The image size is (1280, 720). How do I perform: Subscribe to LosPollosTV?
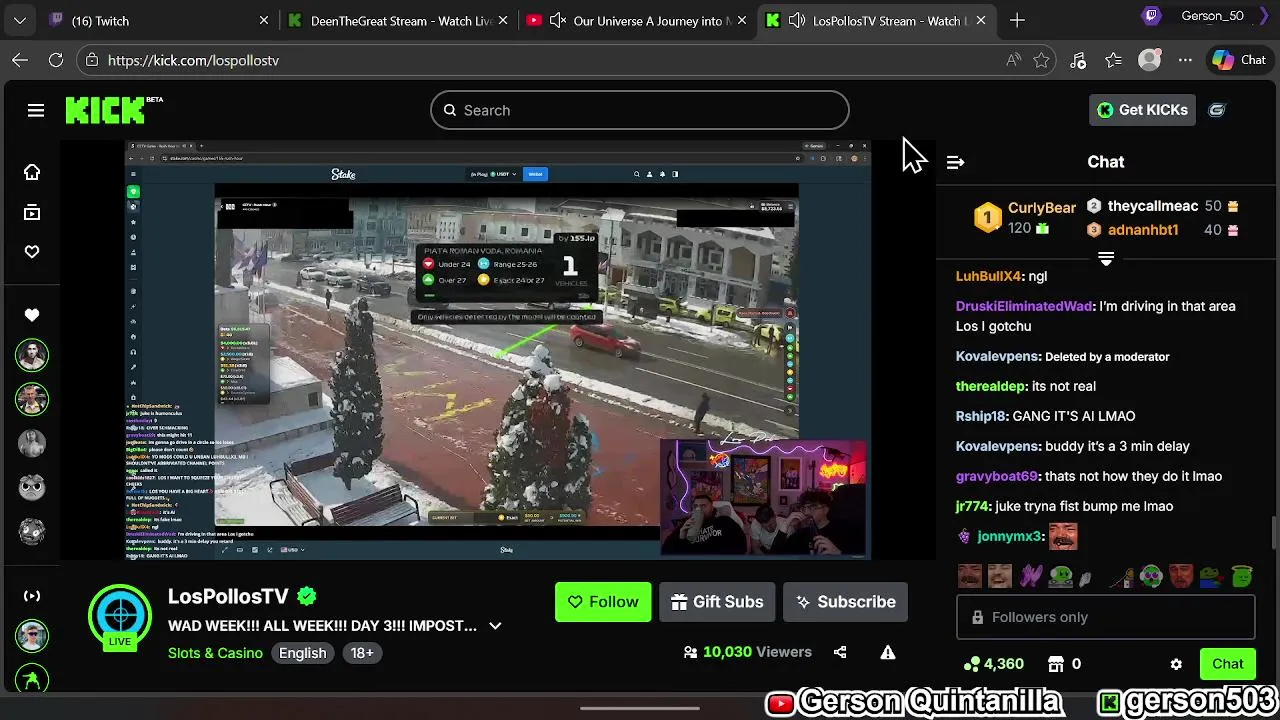tap(845, 602)
